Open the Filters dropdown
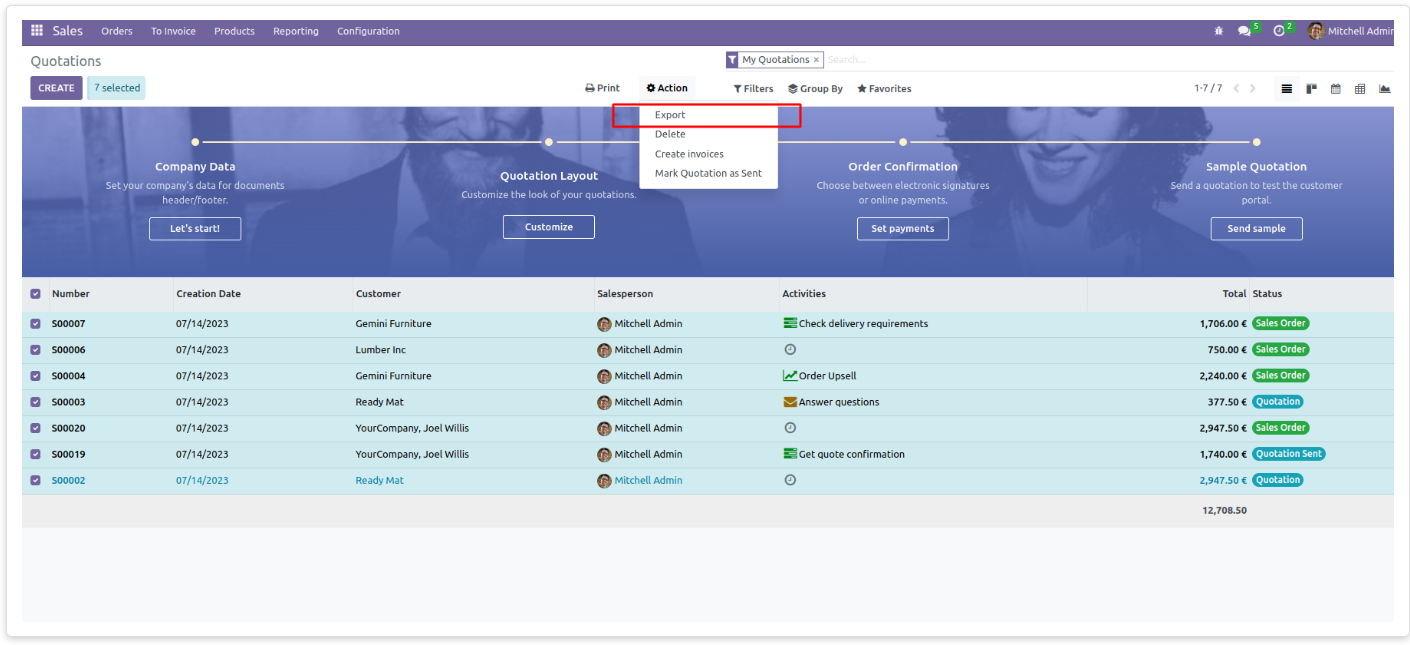This screenshot has width=1410, height=645. [753, 89]
